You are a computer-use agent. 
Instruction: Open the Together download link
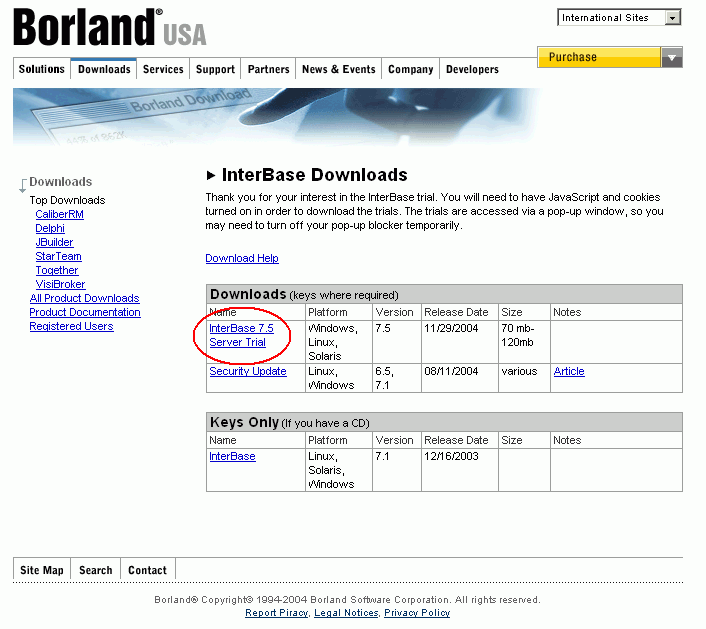[57, 270]
